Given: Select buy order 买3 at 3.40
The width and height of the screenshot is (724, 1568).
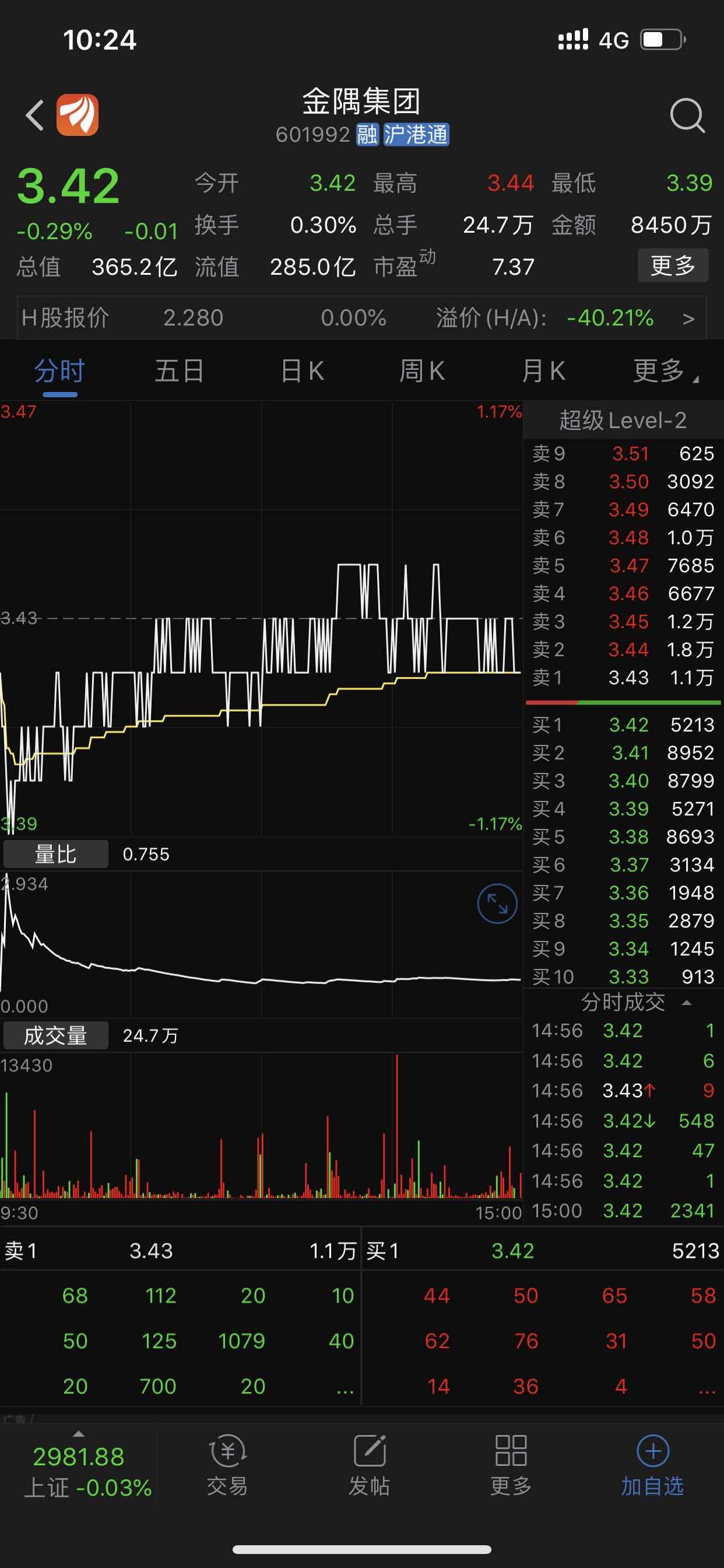Looking at the screenshot, I should [x=623, y=781].
